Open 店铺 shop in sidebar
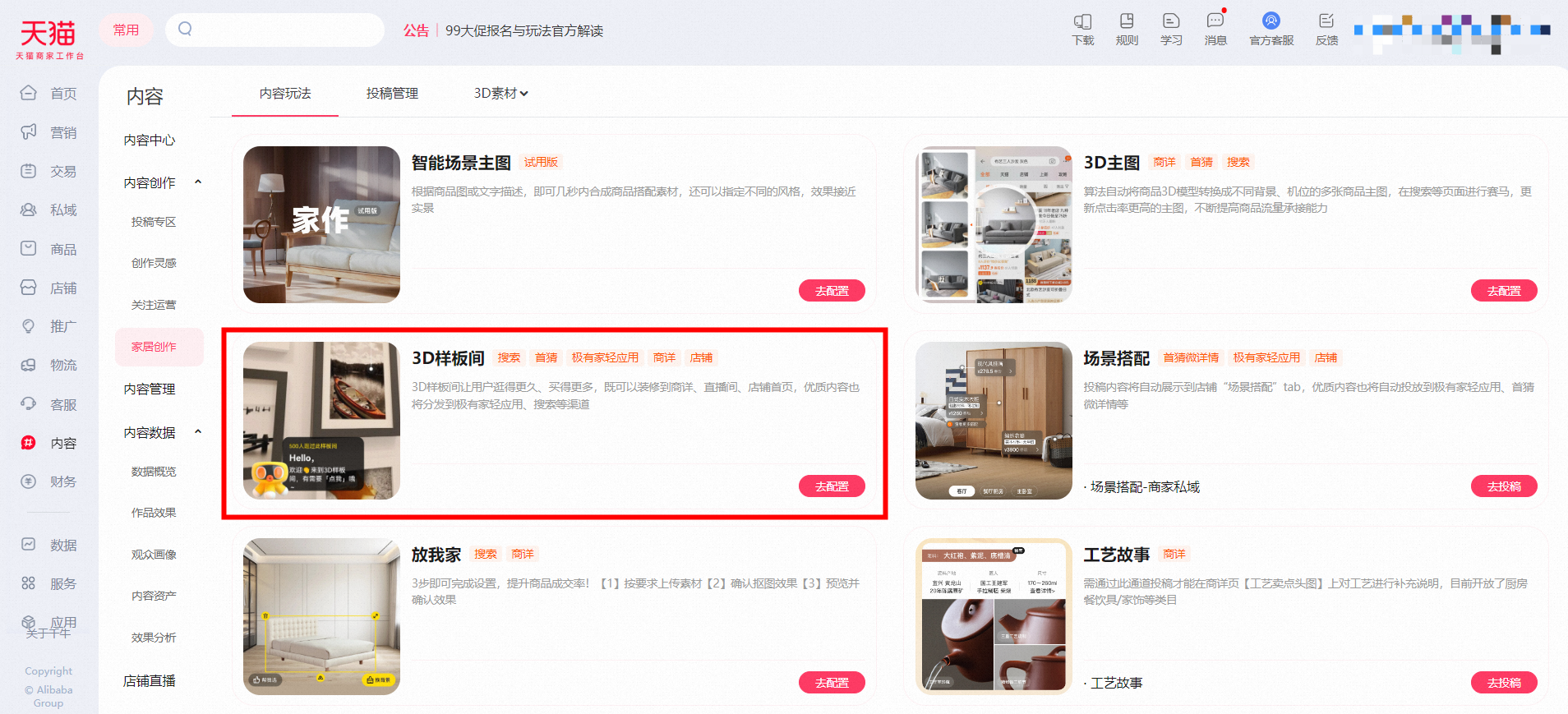 49,288
